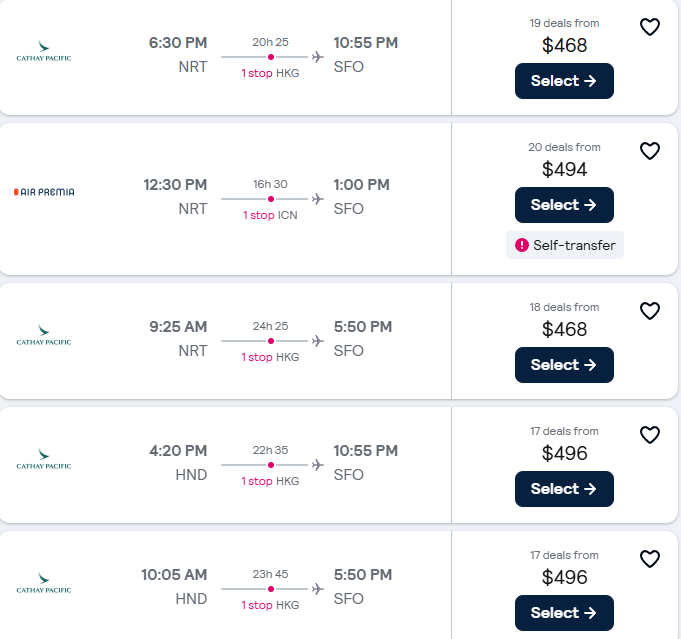The width and height of the screenshot is (681, 639).
Task: Choose Select on the 9:25 AM NRT flight
Action: point(564,365)
